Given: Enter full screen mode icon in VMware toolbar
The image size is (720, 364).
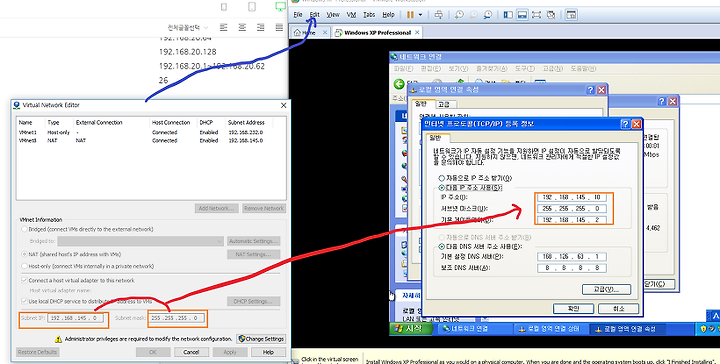Looking at the screenshot, I should [x=536, y=15].
